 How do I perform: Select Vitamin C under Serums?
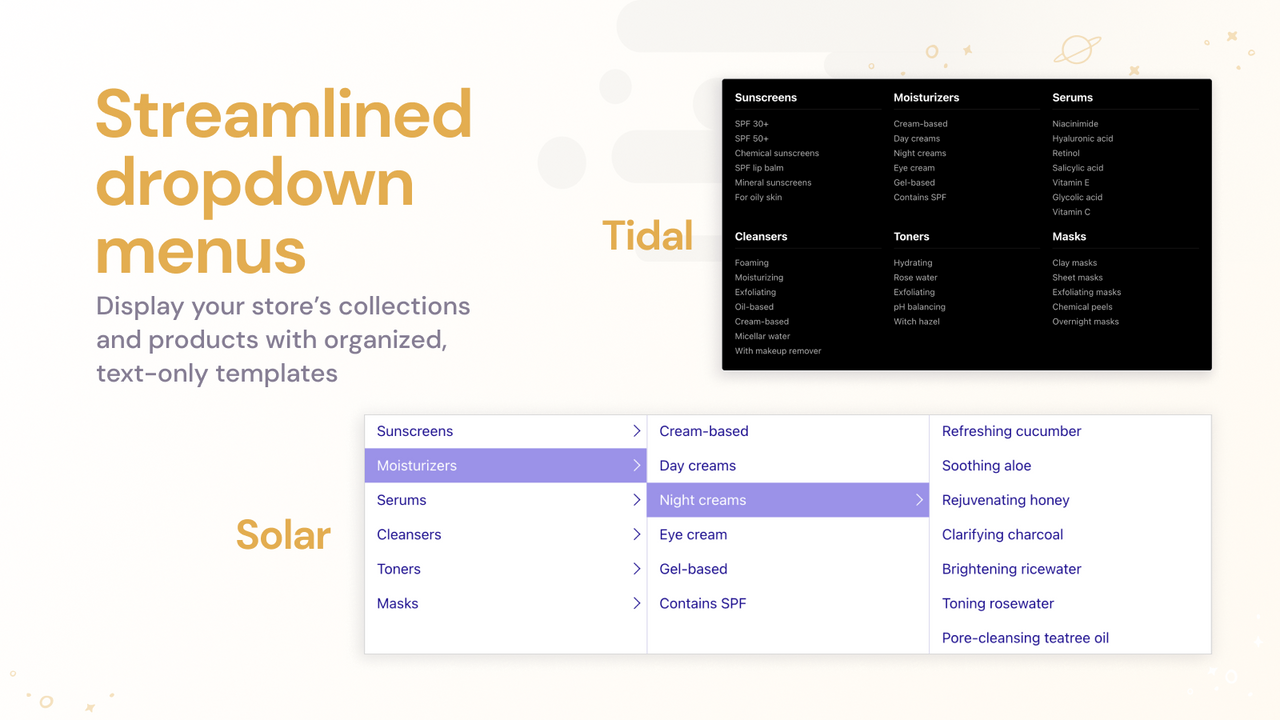(x=1071, y=212)
